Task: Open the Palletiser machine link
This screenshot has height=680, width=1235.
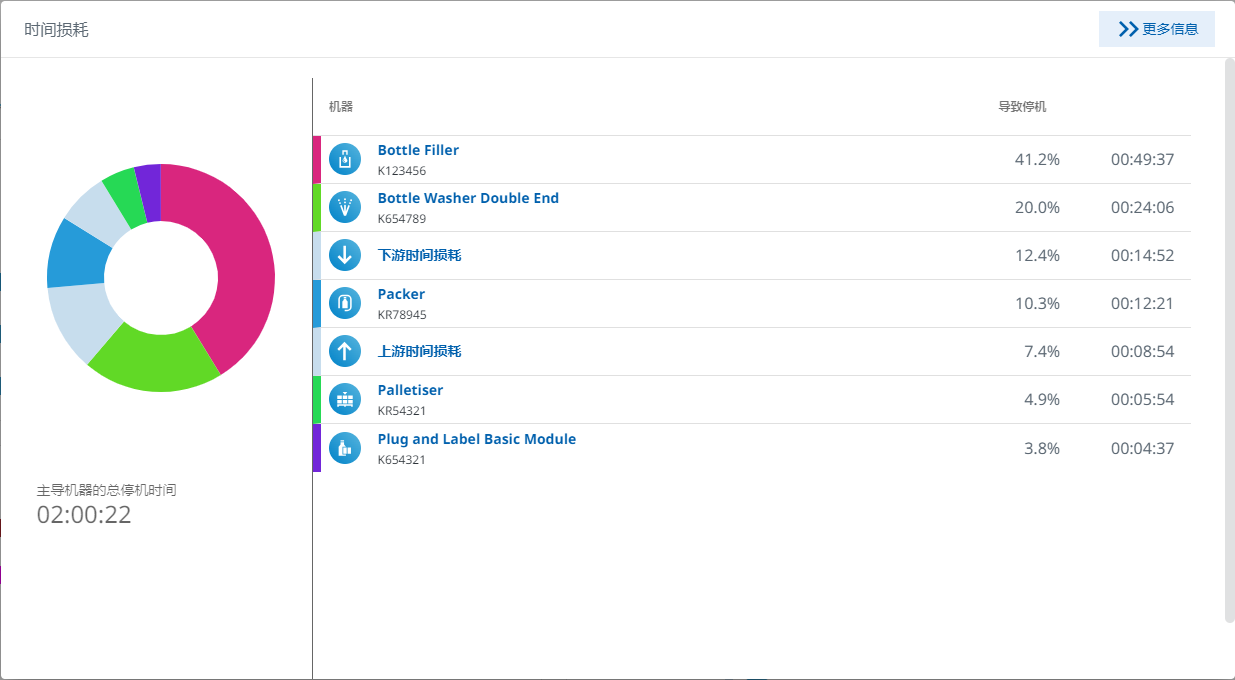Action: [x=410, y=390]
